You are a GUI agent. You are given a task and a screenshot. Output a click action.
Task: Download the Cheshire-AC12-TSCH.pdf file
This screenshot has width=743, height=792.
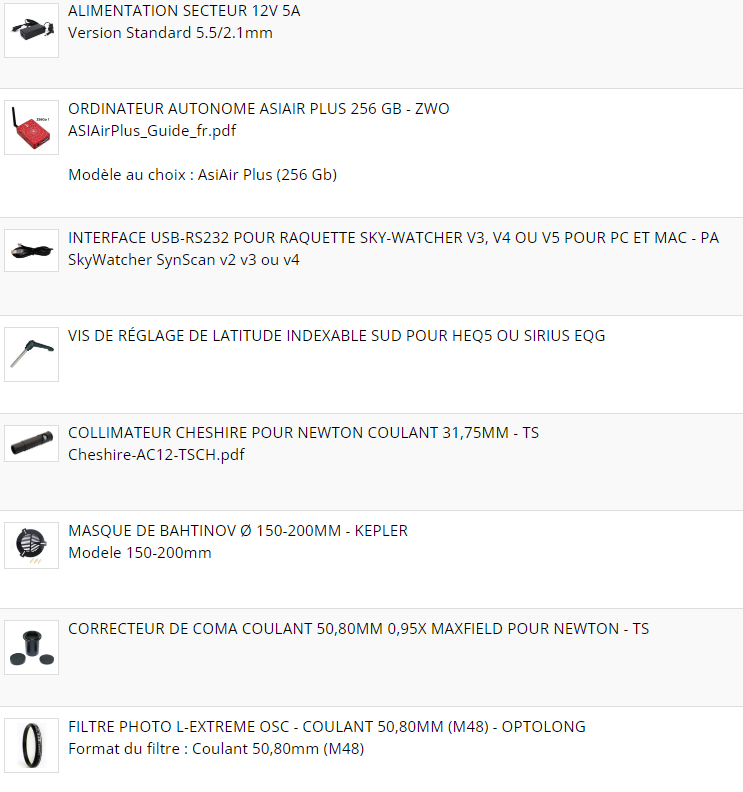click(156, 454)
